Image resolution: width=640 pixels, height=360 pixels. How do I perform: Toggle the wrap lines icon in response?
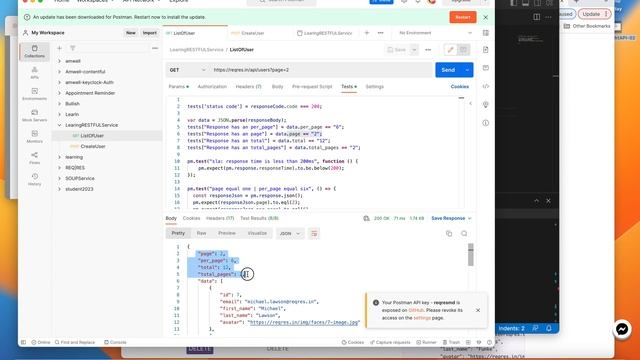click(x=314, y=233)
